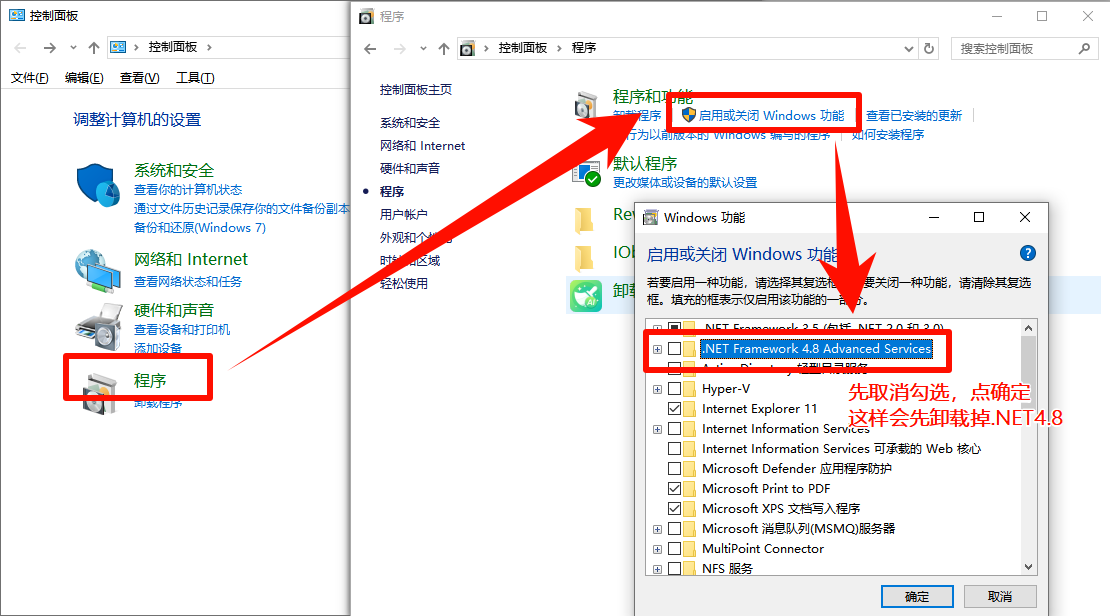Refresh the 程序 window address bar
The image size is (1110, 616).
click(929, 49)
